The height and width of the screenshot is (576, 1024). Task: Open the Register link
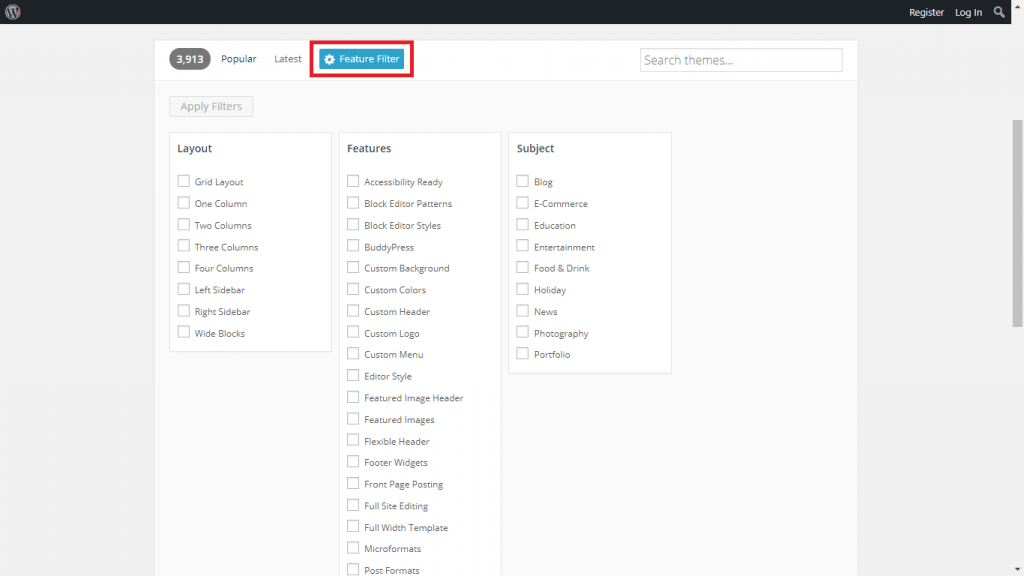point(926,12)
